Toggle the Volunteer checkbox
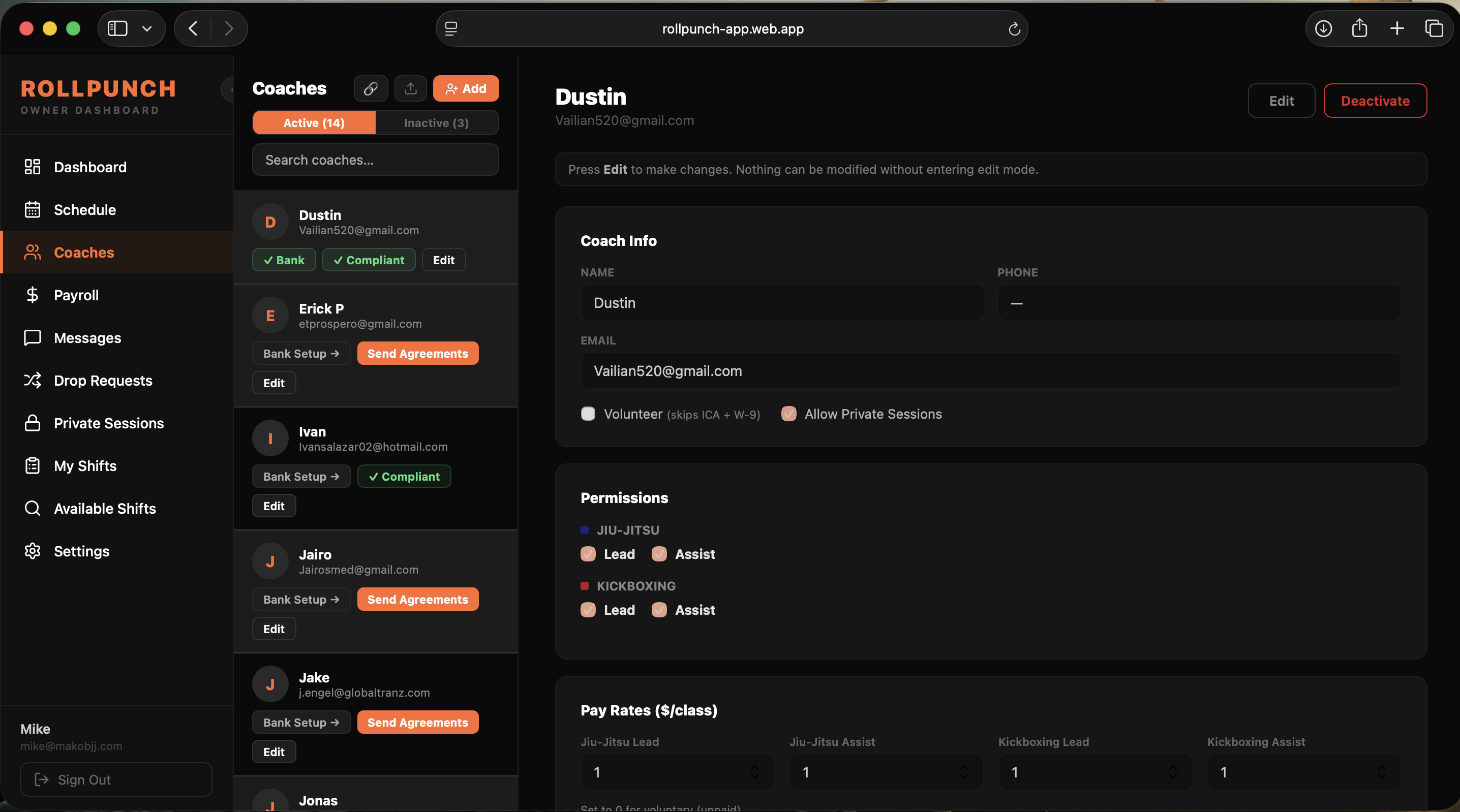 pyautogui.click(x=588, y=414)
